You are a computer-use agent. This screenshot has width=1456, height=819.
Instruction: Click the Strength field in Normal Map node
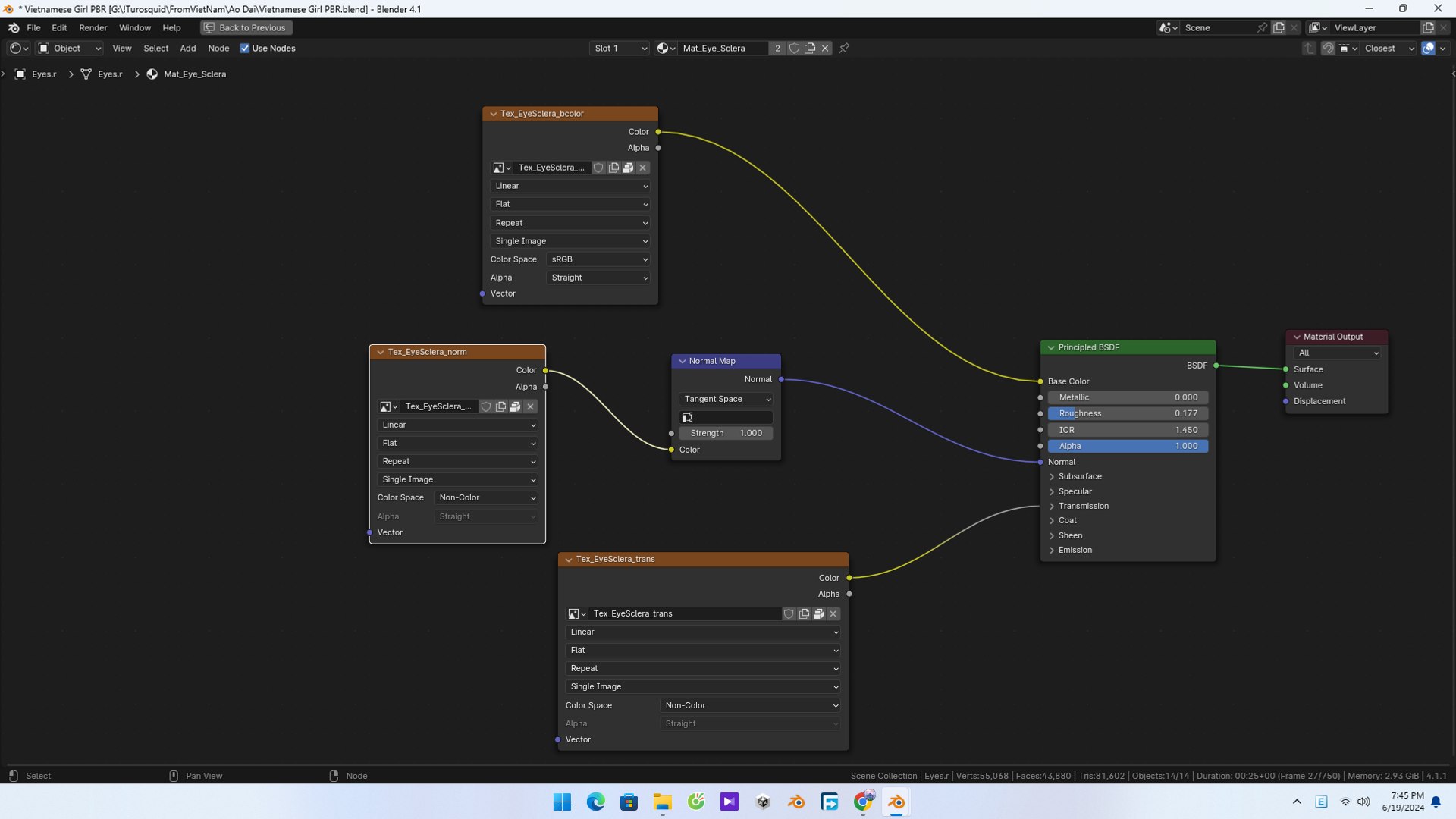point(726,433)
